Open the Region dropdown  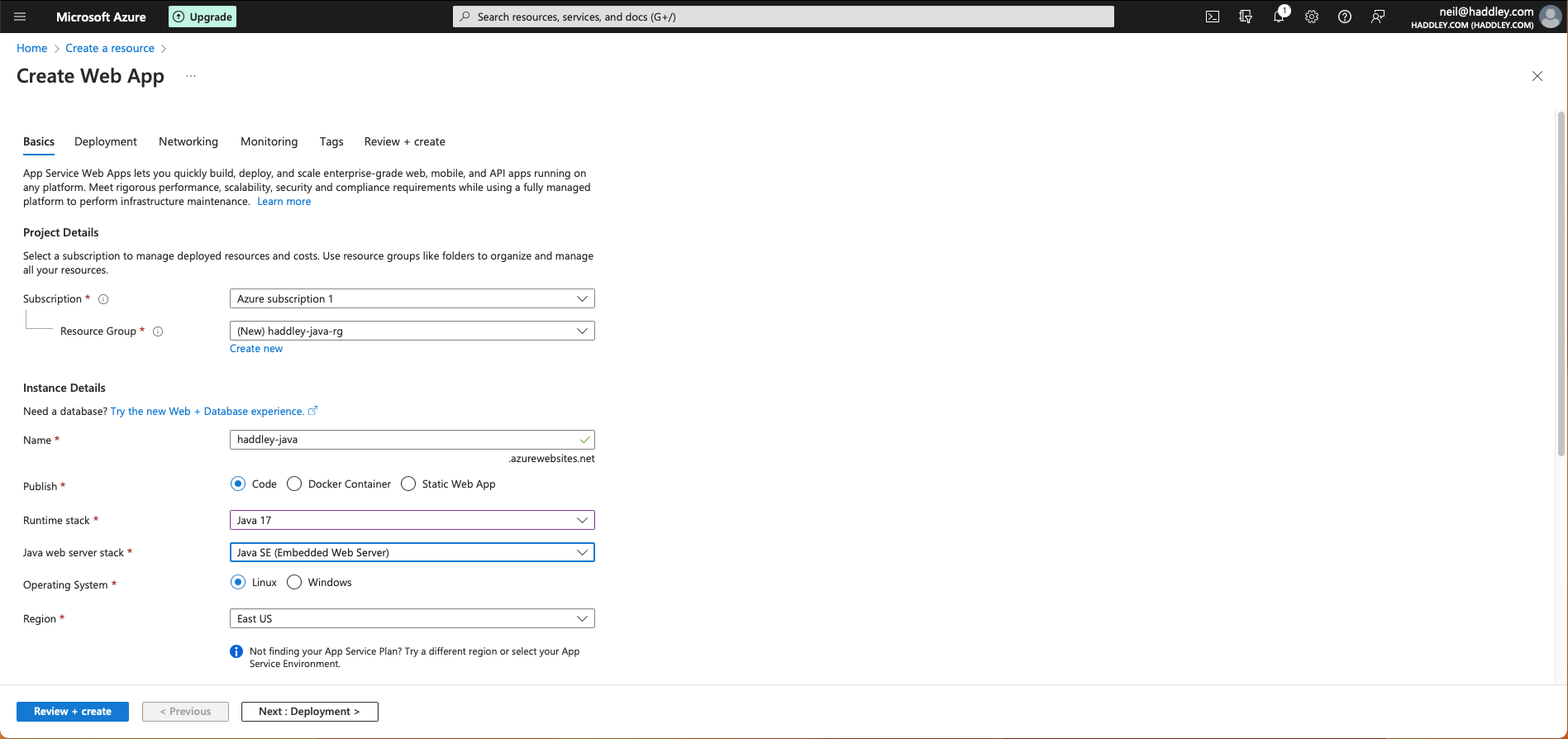click(x=412, y=618)
